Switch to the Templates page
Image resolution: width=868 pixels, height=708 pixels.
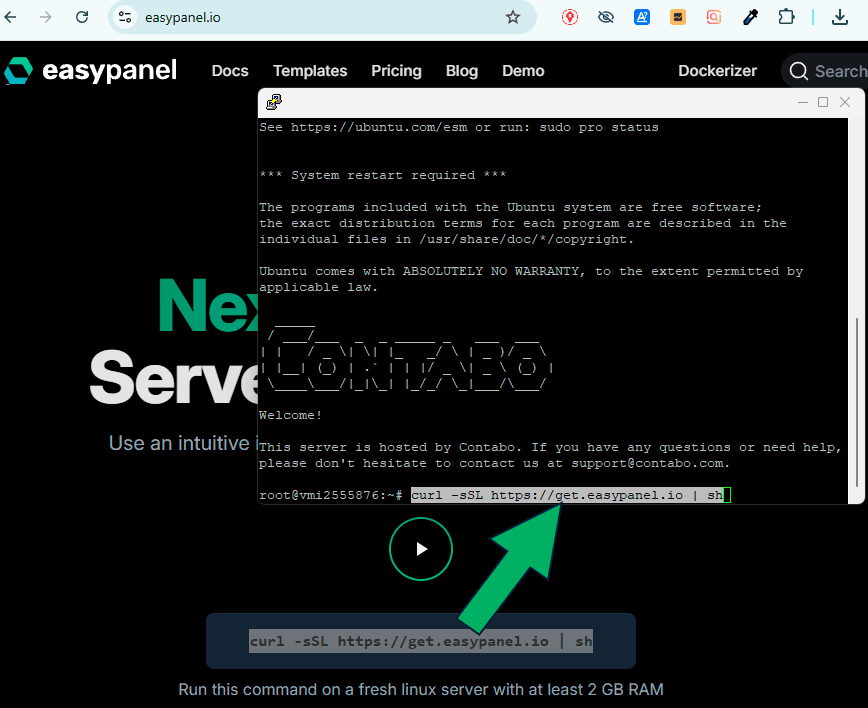point(310,71)
